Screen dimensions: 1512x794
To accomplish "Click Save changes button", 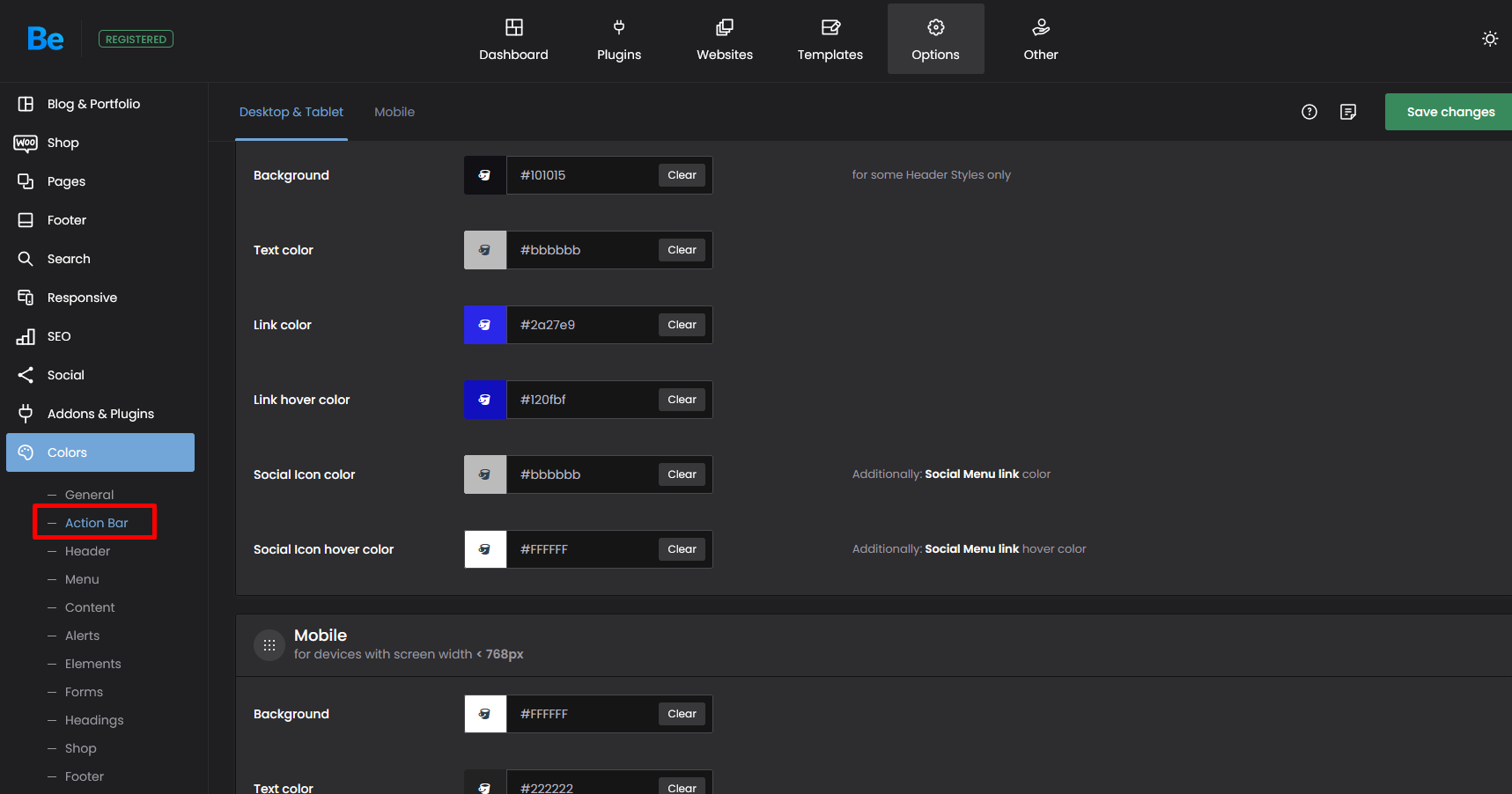I will 1449,112.
